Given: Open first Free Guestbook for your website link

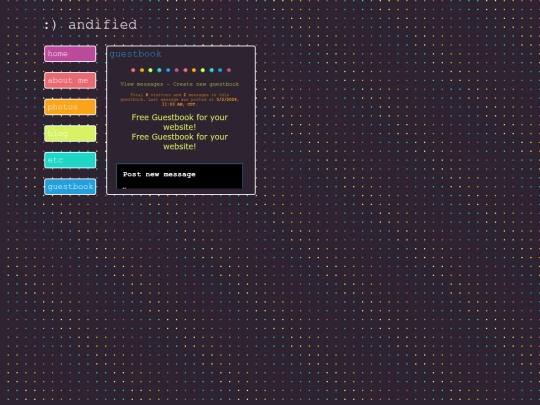Looking at the screenshot, I should tap(179, 122).
